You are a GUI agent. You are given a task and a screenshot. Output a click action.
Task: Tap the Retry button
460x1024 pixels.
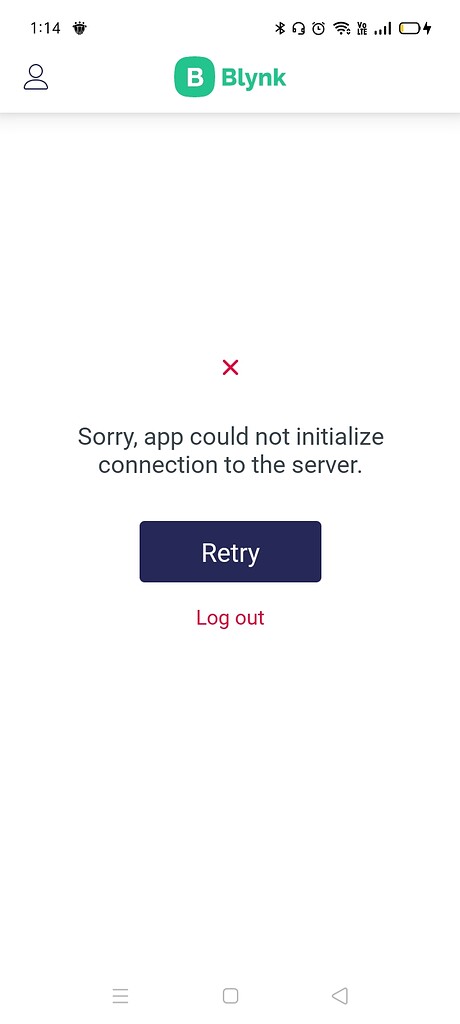(x=230, y=552)
